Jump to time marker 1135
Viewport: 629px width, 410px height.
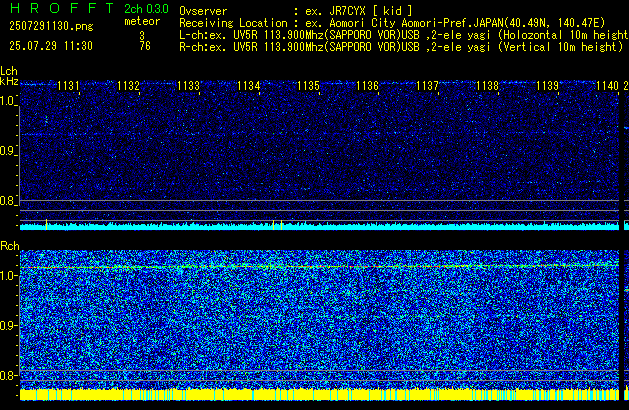308,86
